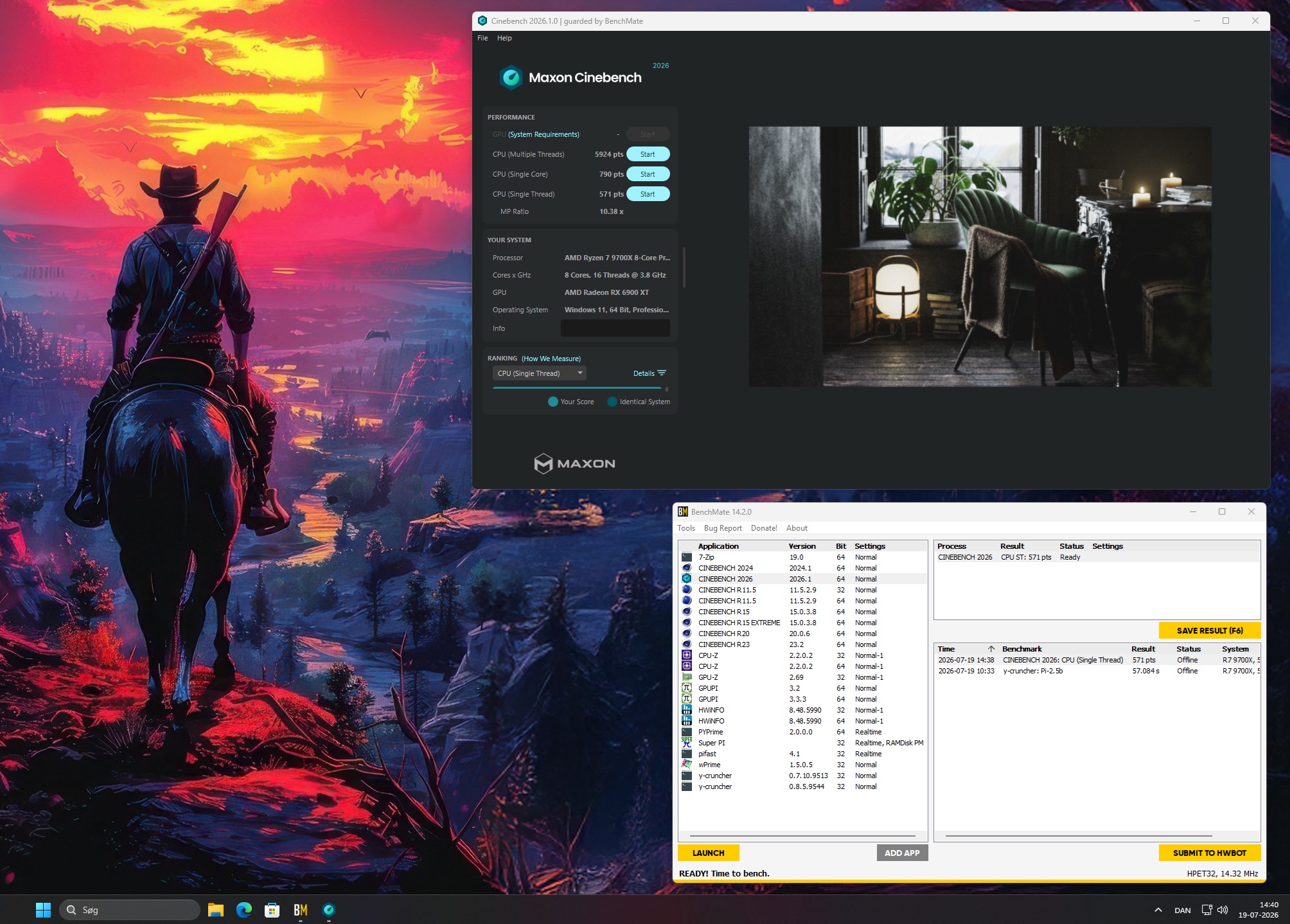Click the rendered scene image in Cinebench
This screenshot has width=1290, height=924.
(980, 256)
